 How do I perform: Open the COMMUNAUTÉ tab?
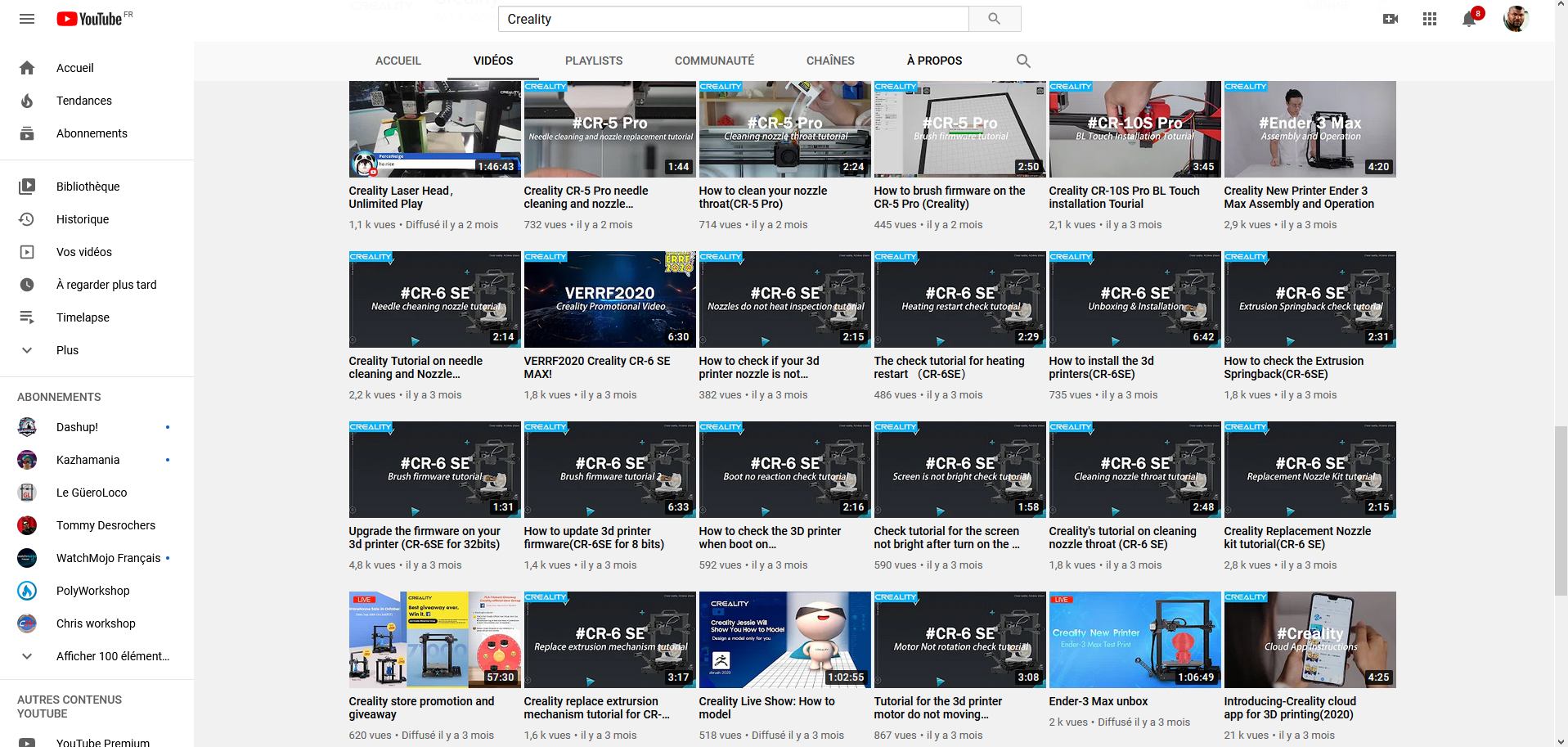coord(715,61)
